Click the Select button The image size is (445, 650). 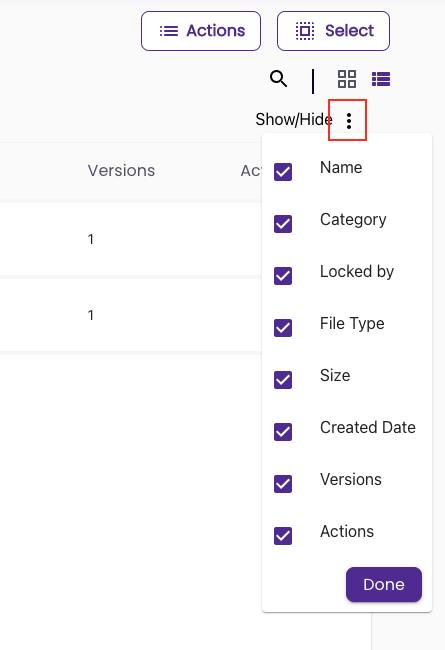[333, 31]
